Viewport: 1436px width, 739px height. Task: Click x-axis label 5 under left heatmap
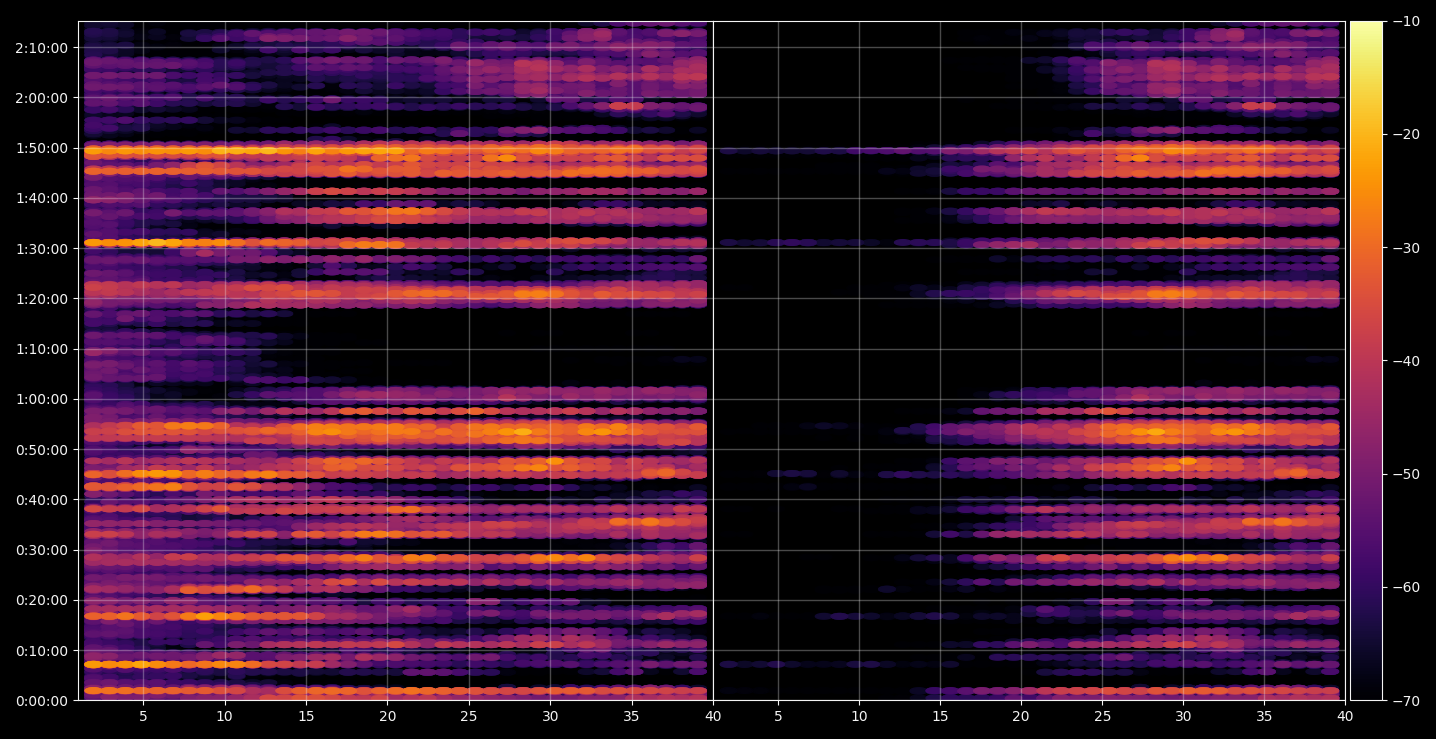pyautogui.click(x=143, y=717)
